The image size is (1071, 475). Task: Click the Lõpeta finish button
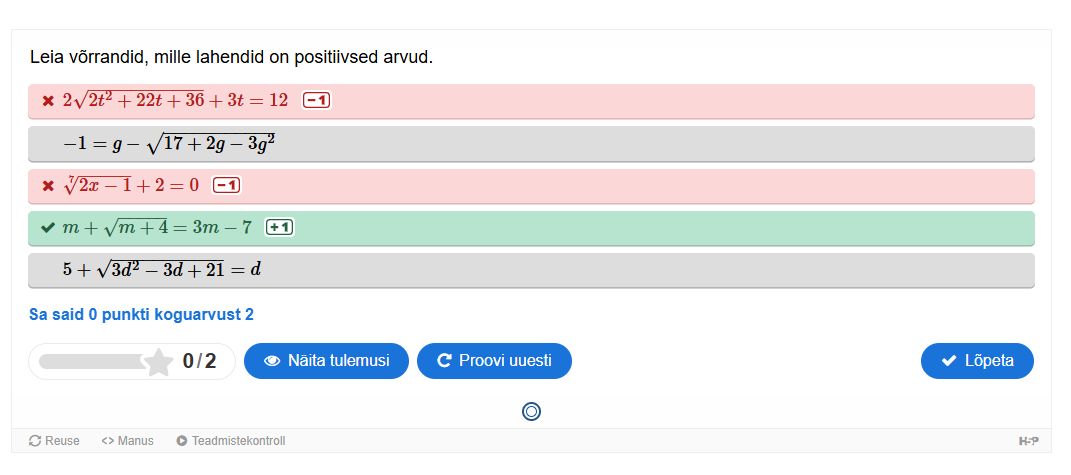977,361
